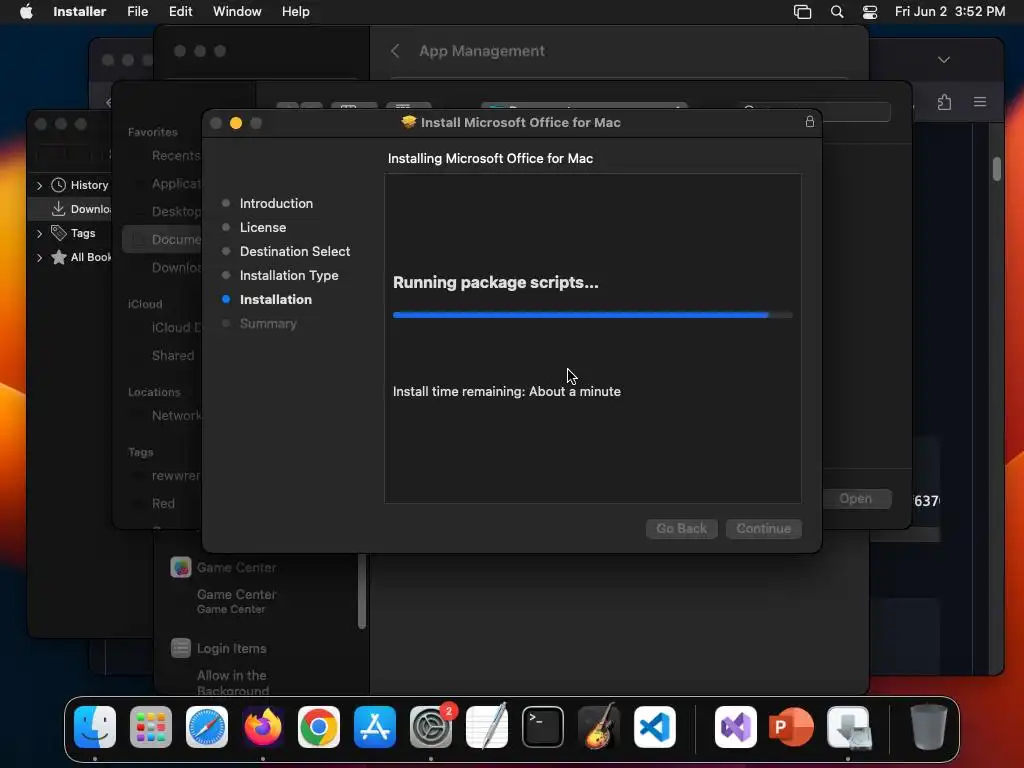Go back from App Management pane
This screenshot has width=1024, height=768.
[395, 51]
